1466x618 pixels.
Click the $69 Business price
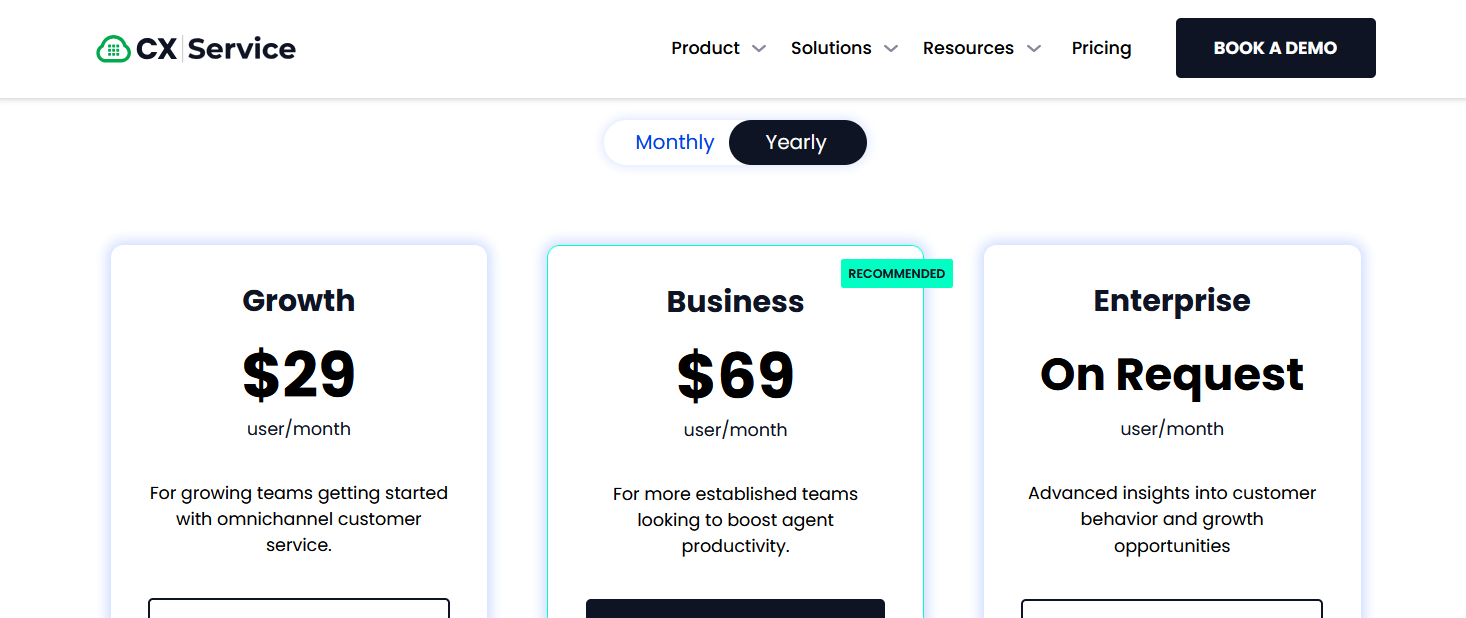(735, 376)
